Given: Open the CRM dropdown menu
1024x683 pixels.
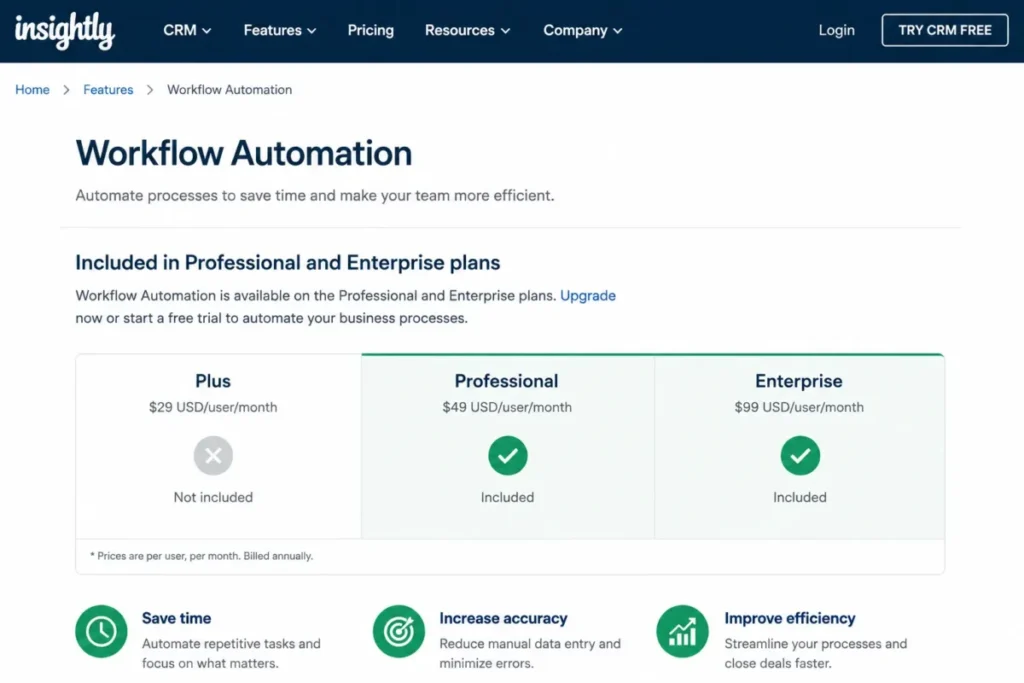Looking at the screenshot, I should click(187, 31).
